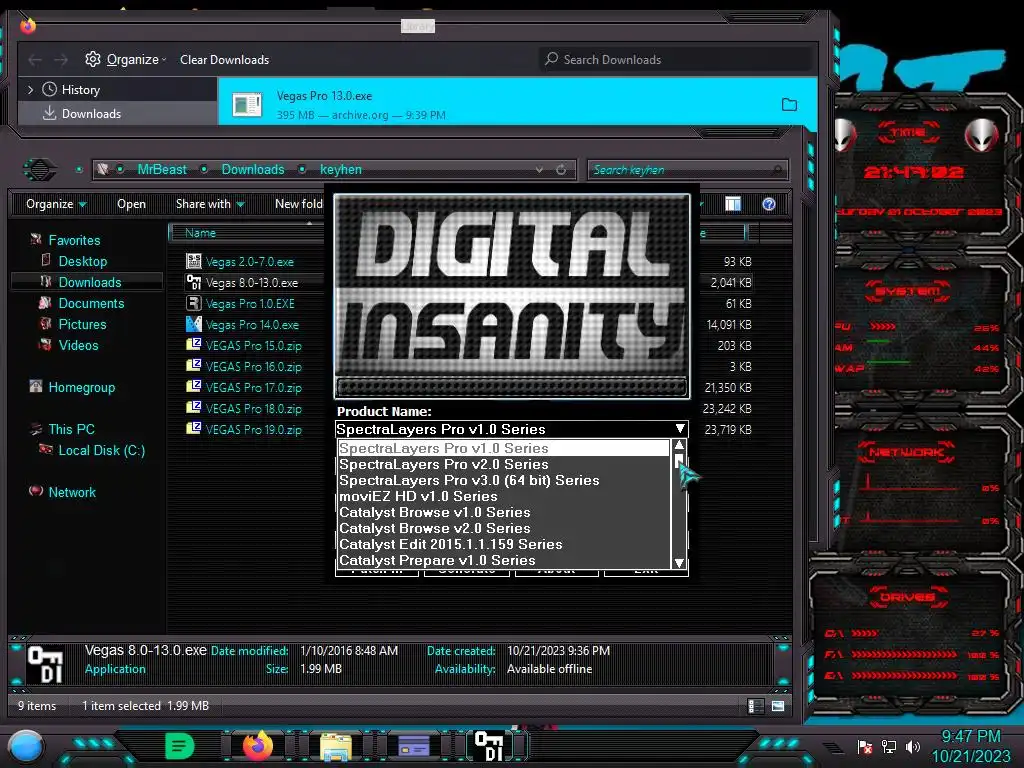
Task: Choose moviEZ HD v1.0 Series
Action: click(x=503, y=496)
